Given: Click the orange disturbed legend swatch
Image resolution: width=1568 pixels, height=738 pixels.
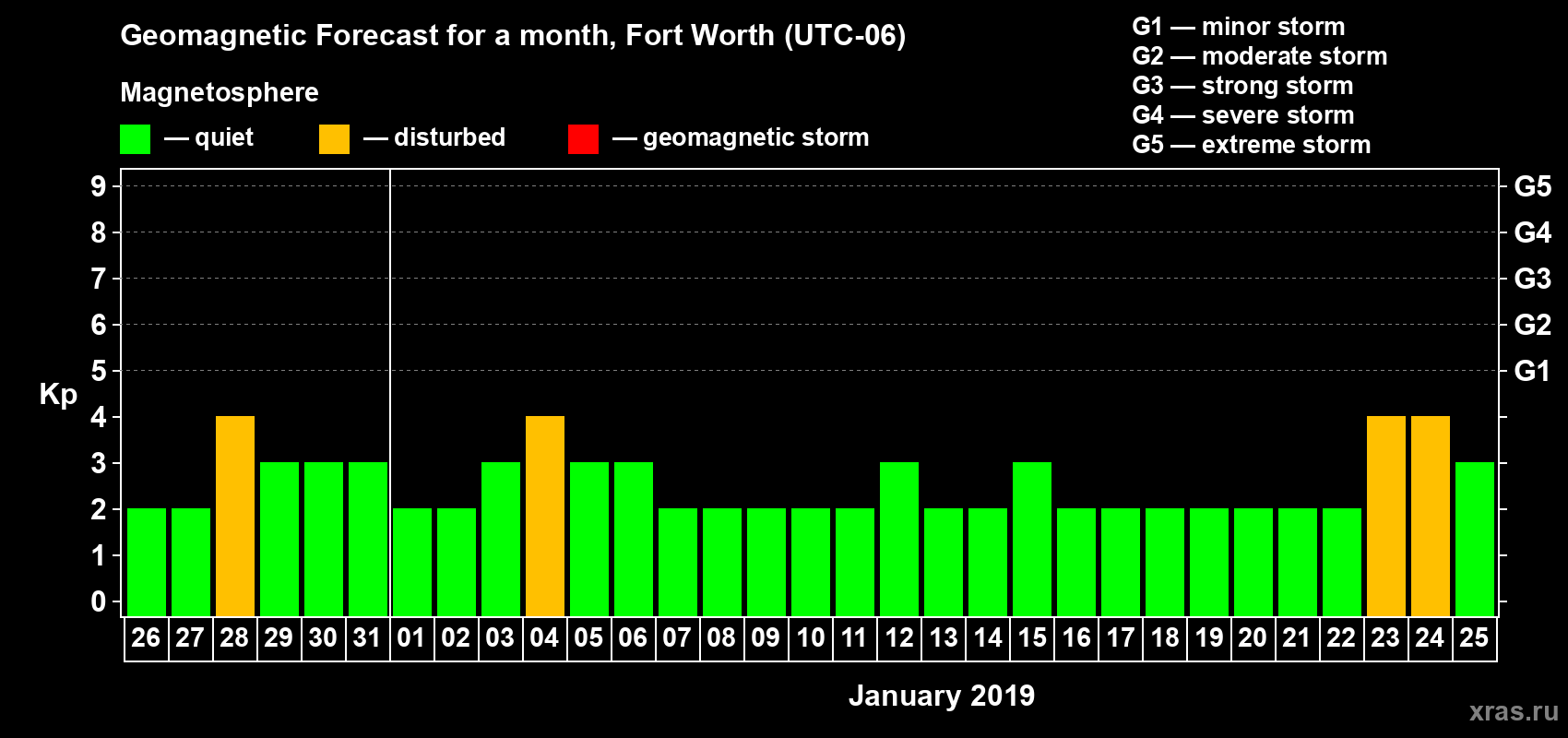Looking at the screenshot, I should coord(334,139).
